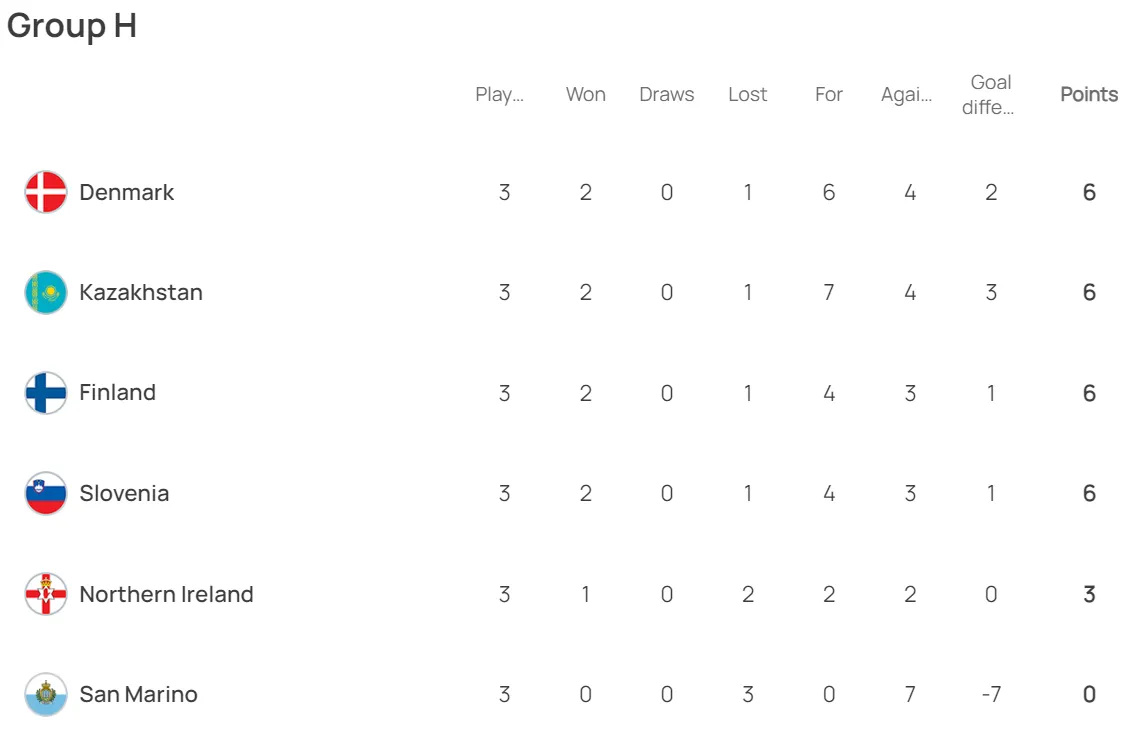Image resolution: width=1133 pixels, height=731 pixels.
Task: Open the Northern Ireland team page
Action: (166, 594)
